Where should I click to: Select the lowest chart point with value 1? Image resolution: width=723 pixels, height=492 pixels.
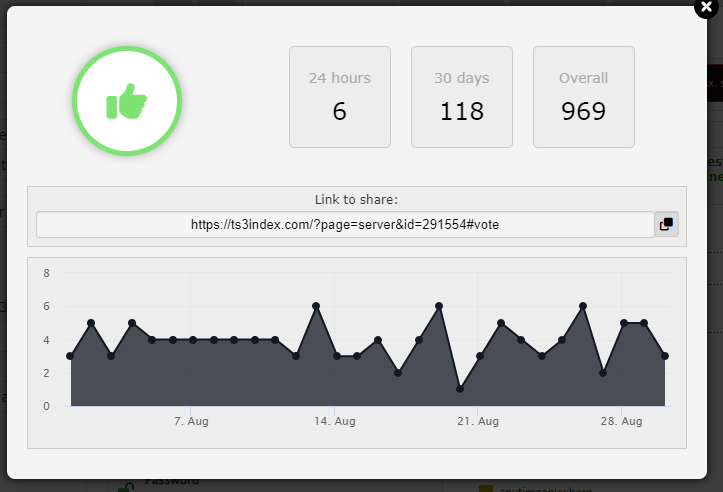[x=460, y=389]
